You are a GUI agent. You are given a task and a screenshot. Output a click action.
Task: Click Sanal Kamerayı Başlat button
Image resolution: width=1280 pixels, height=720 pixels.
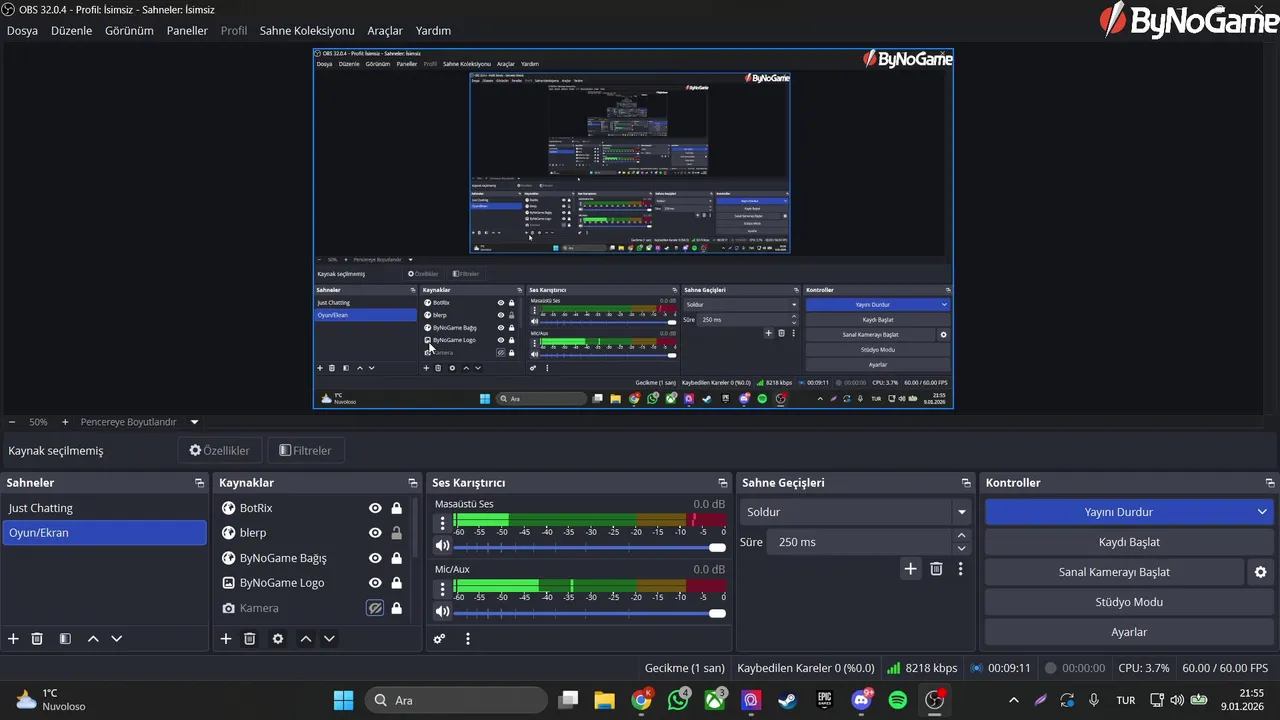click(1114, 572)
